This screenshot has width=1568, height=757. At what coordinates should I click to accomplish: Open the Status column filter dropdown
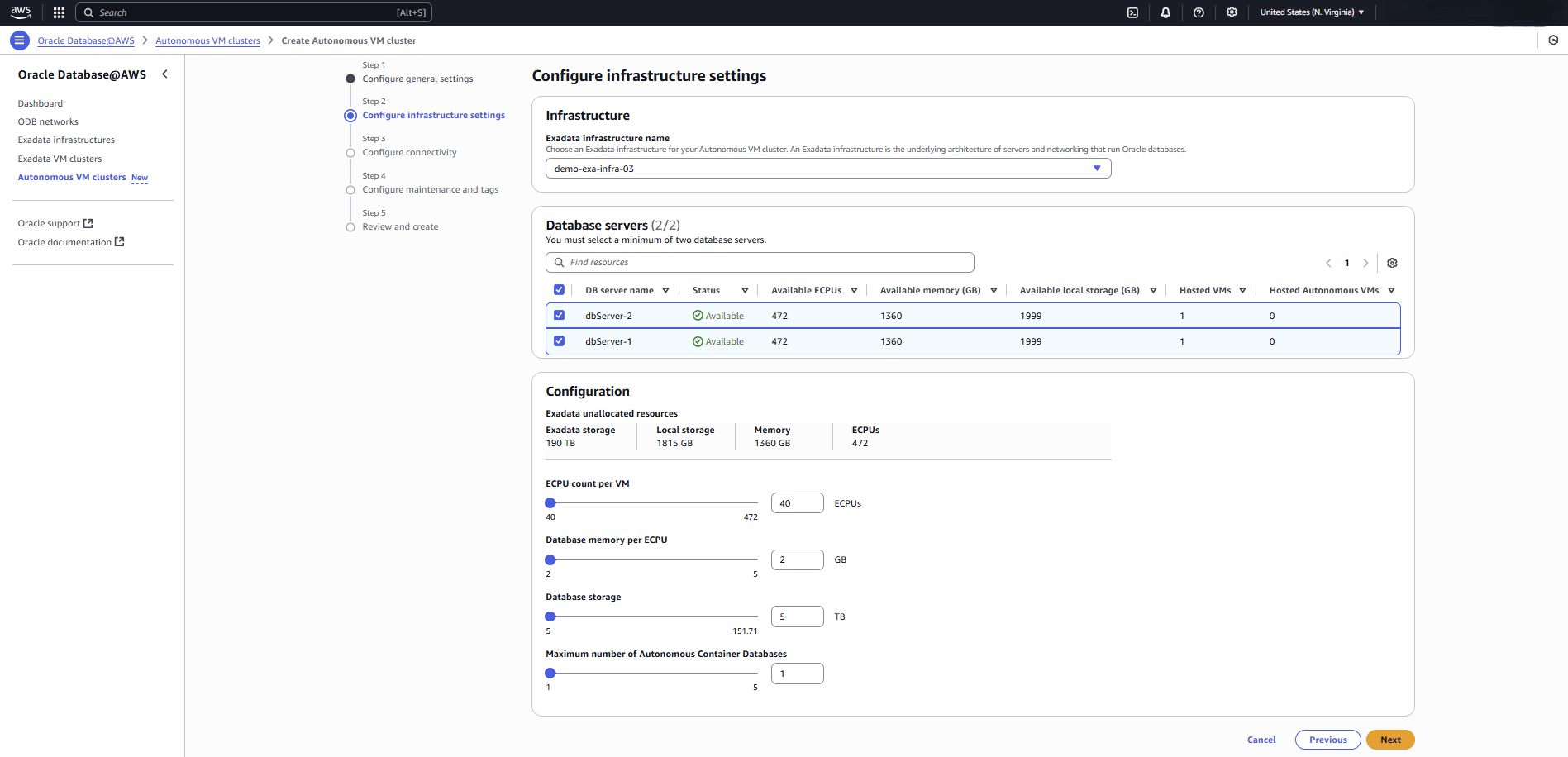745,290
